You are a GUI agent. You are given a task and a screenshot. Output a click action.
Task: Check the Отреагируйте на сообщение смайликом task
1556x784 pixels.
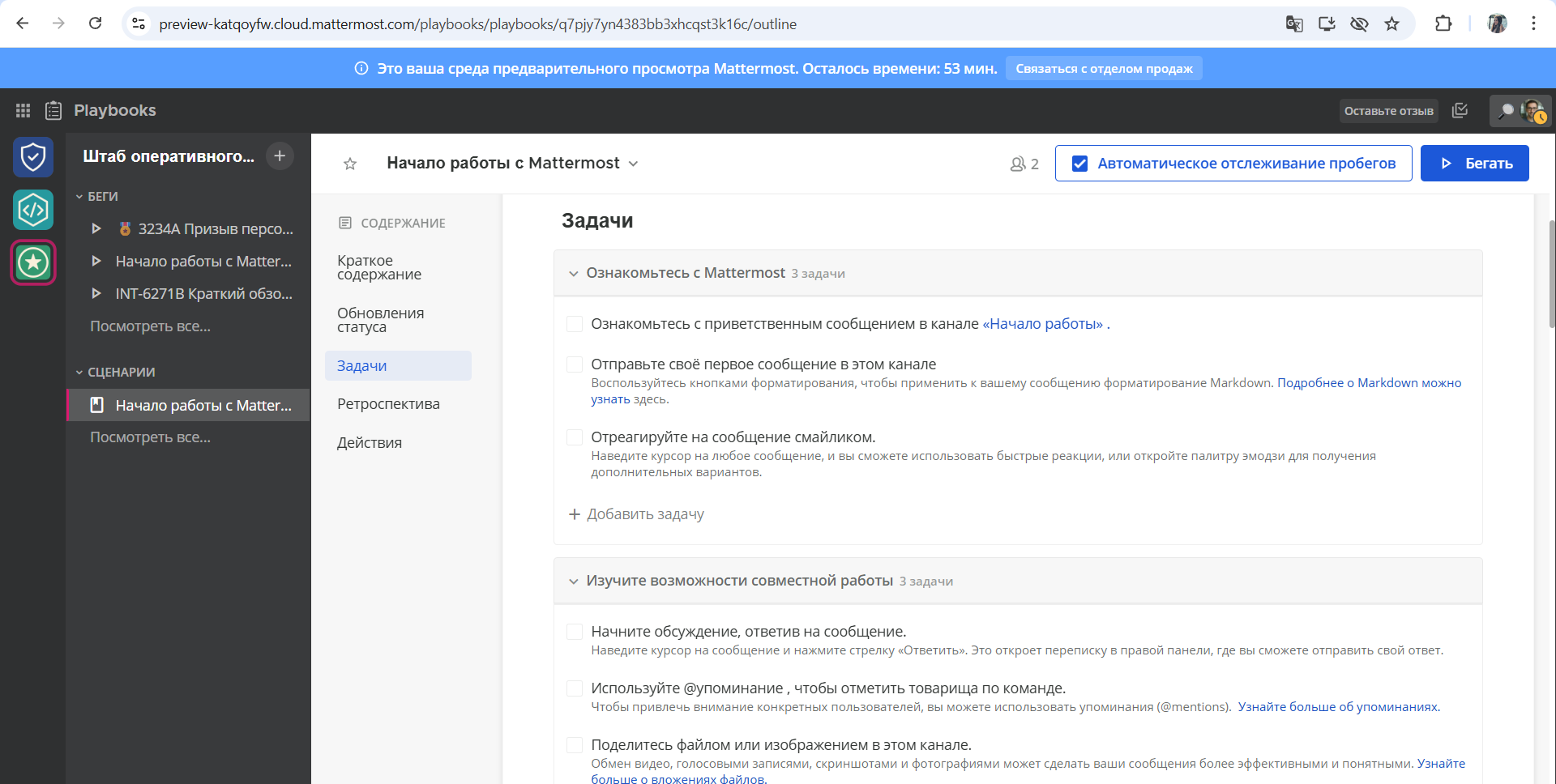(575, 437)
